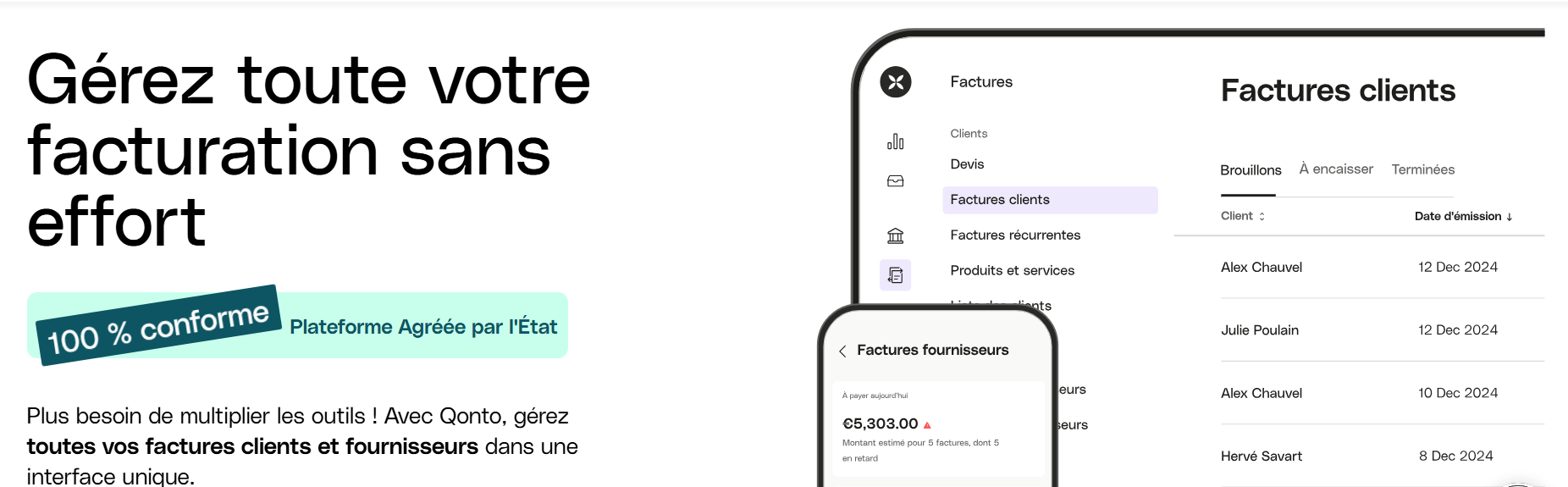Open Devis in the Factures menu
This screenshot has width=1568, height=487.
[x=967, y=164]
